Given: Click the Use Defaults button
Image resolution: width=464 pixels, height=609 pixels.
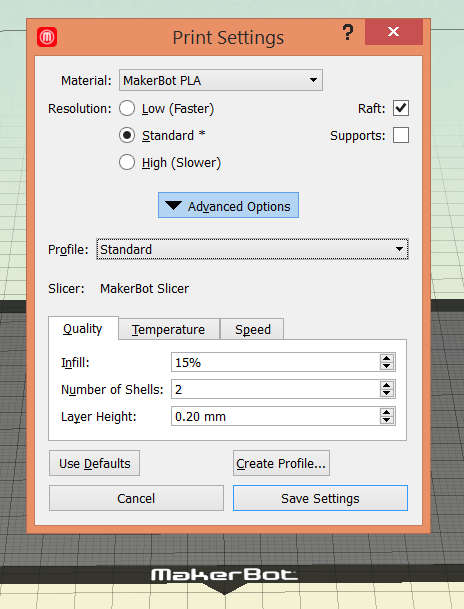Looking at the screenshot, I should [94, 463].
